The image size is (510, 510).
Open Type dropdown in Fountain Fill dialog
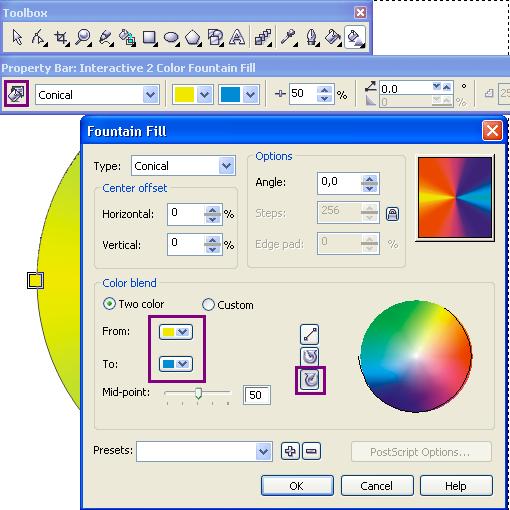pos(226,166)
